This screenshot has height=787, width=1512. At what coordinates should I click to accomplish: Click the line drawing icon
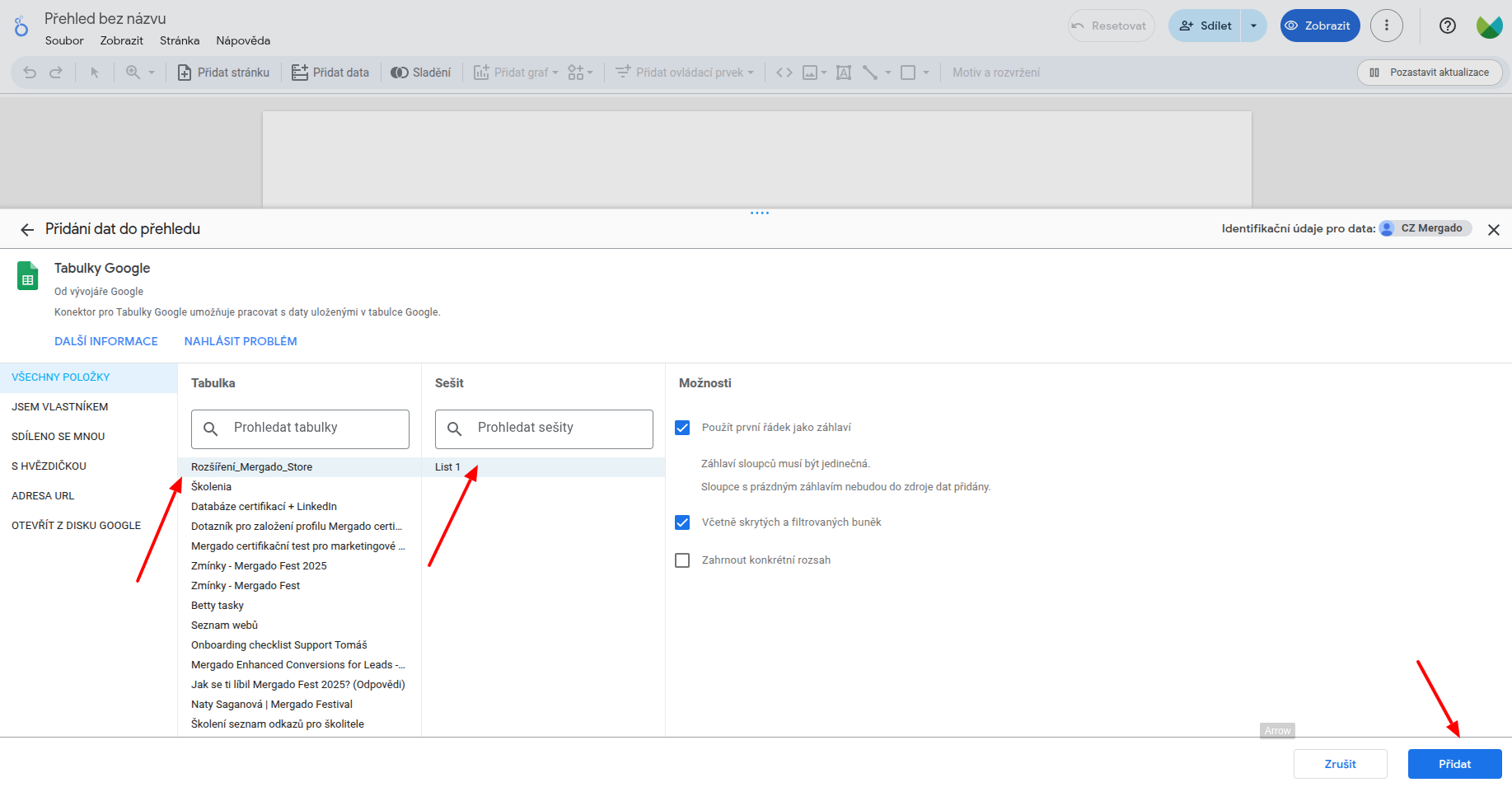coord(870,73)
